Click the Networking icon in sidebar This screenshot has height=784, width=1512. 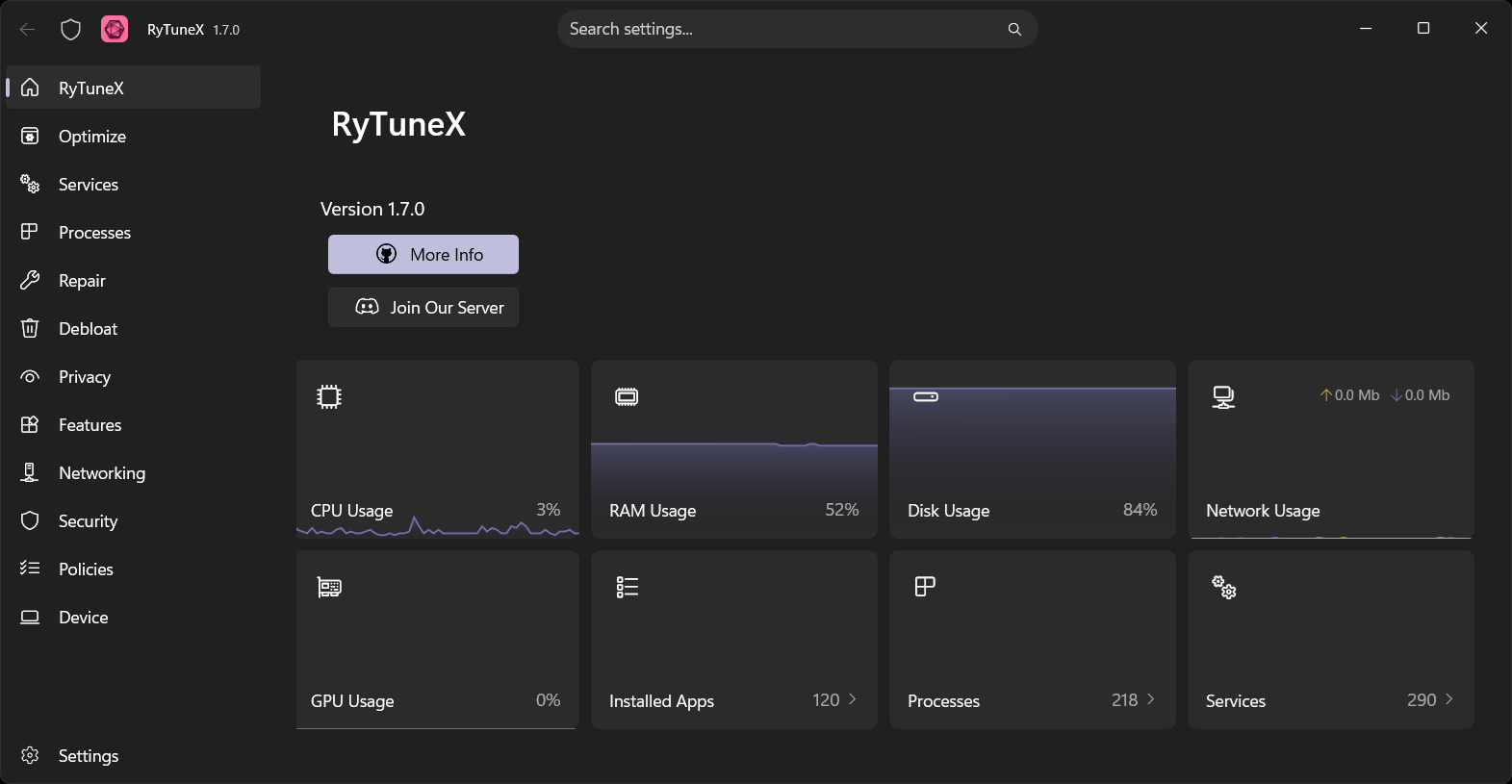click(30, 472)
